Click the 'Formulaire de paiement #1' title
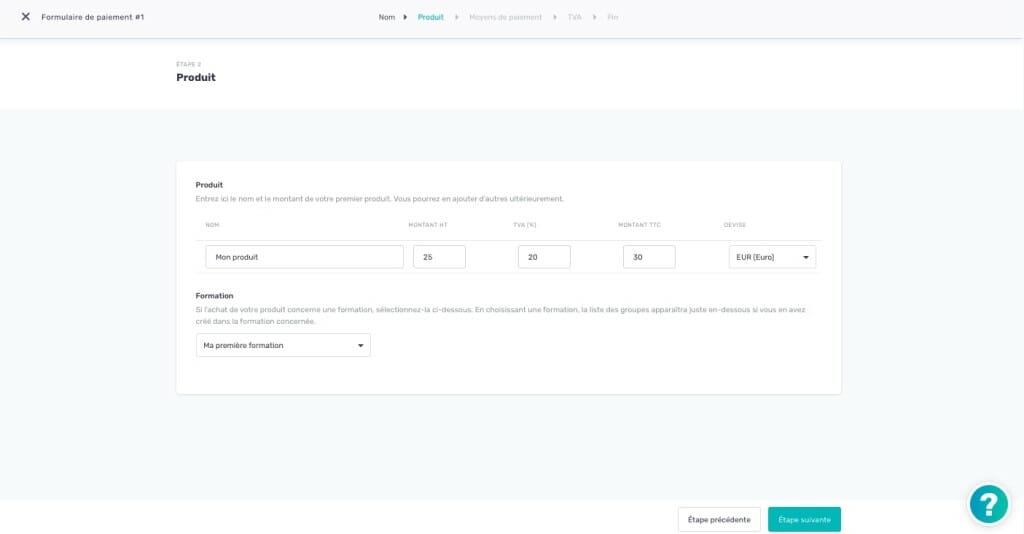The image size is (1024, 534). [x=93, y=17]
